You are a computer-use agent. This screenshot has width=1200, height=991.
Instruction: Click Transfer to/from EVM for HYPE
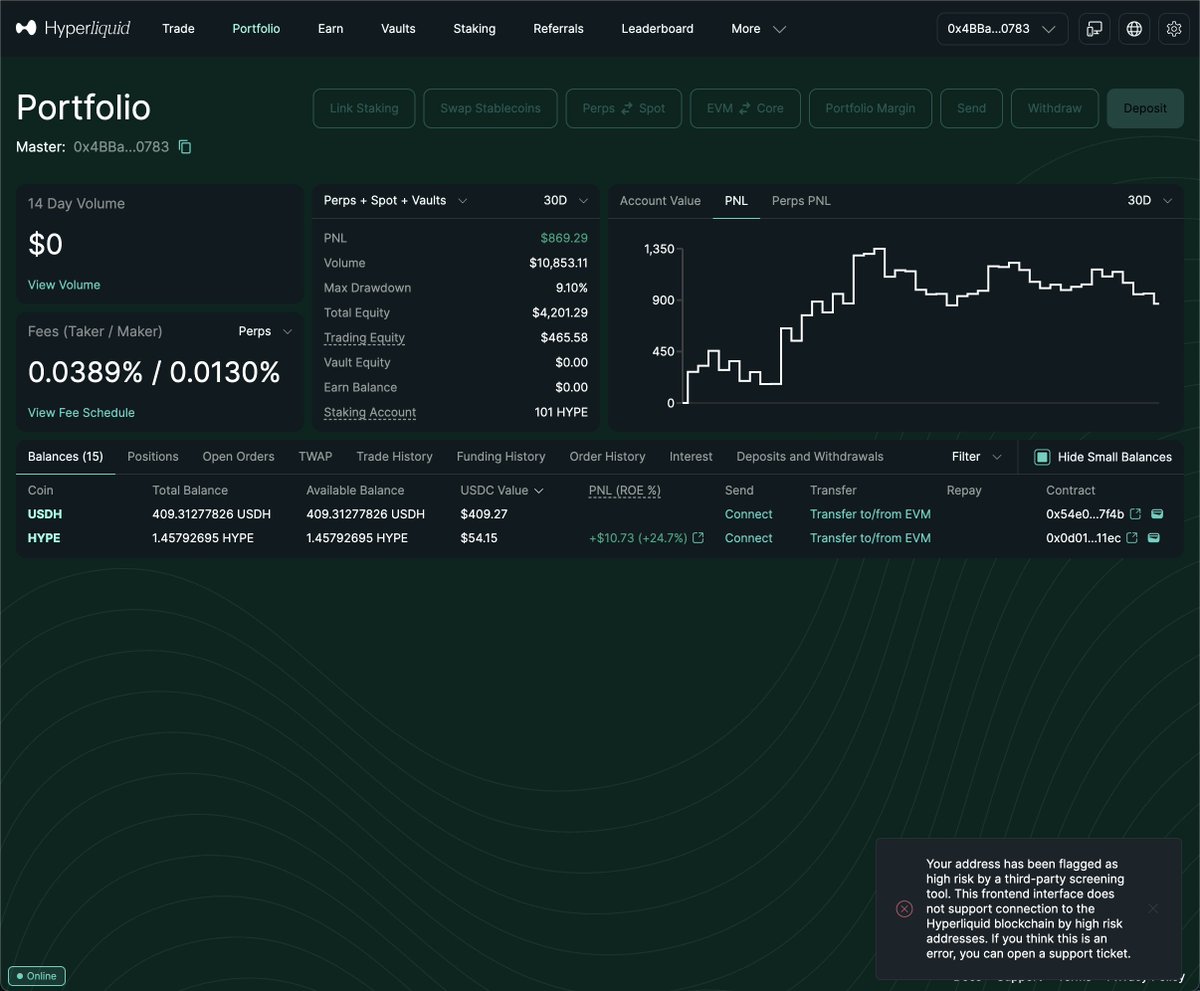[870, 538]
